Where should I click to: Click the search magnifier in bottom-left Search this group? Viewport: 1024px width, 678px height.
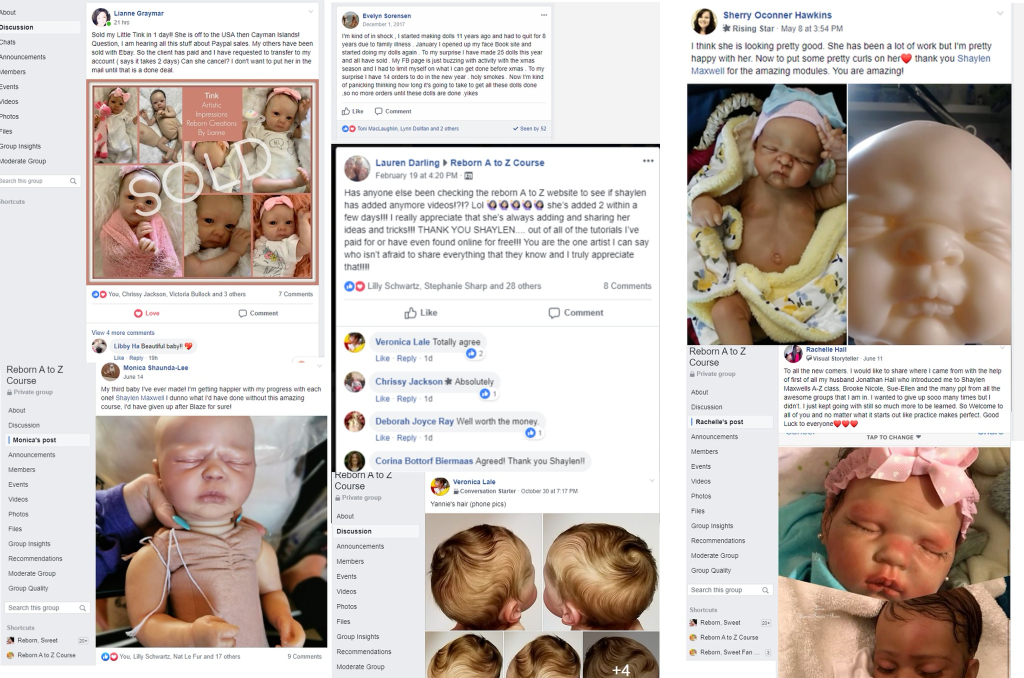(82, 608)
